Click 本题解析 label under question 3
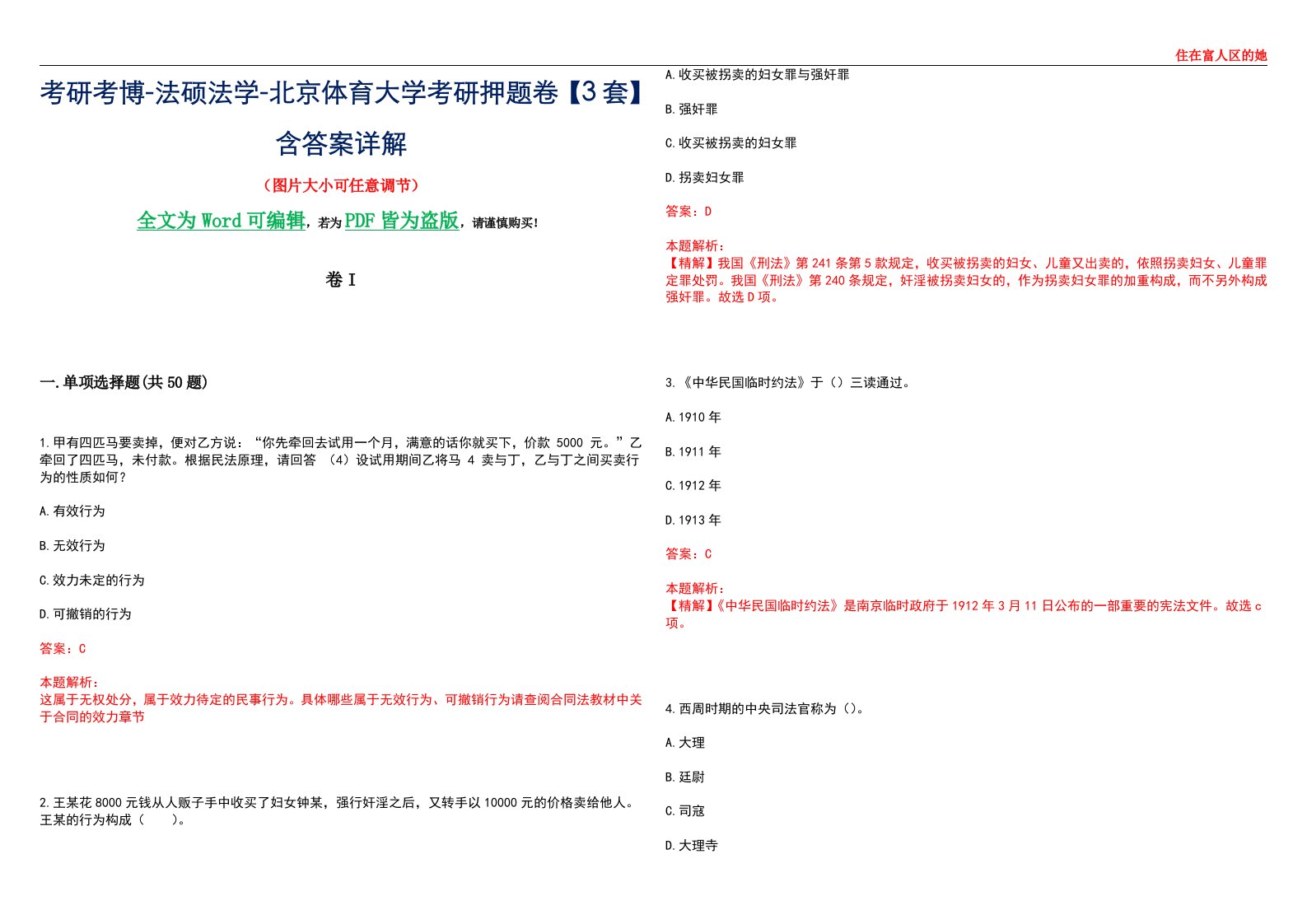1307x924 pixels. (695, 589)
